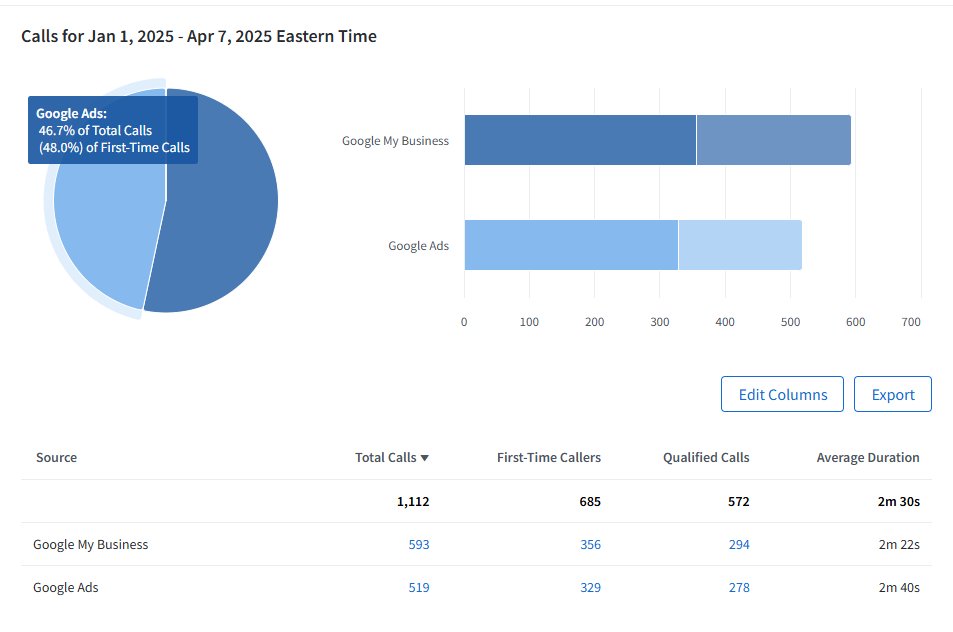Click the 2m 22s duration value
This screenshot has width=953, height=632.
899,544
